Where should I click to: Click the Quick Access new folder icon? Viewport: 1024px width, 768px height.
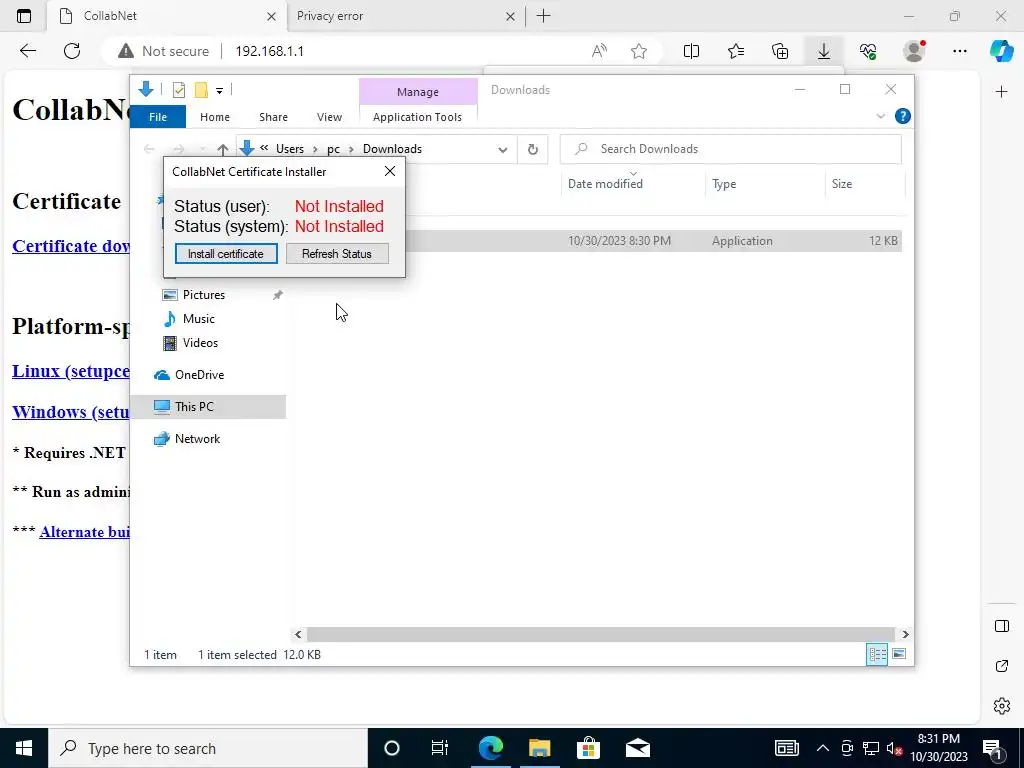tap(201, 90)
